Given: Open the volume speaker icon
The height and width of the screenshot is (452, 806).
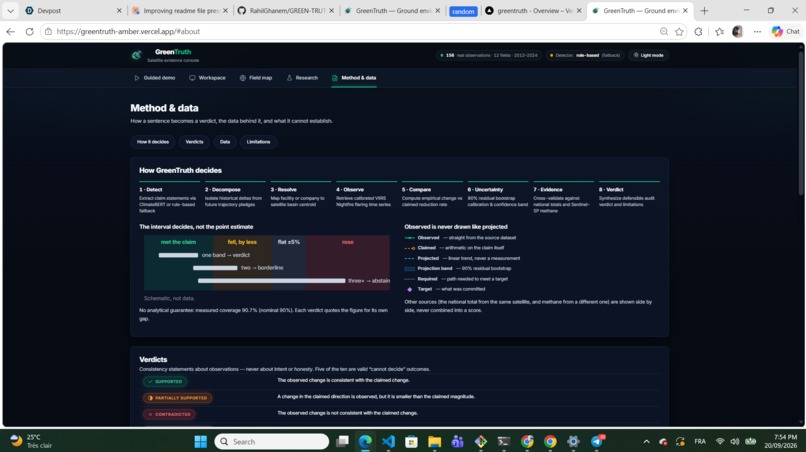Looking at the screenshot, I should coord(735,441).
